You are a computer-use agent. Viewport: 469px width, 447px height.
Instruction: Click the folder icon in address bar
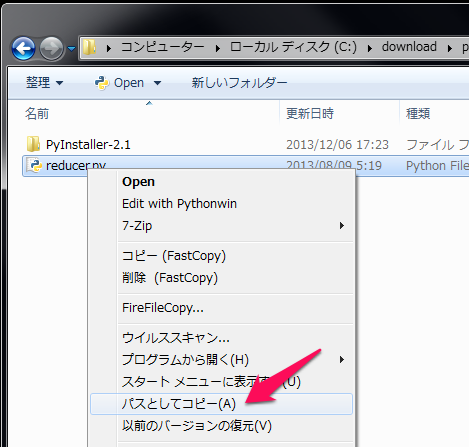click(89, 47)
